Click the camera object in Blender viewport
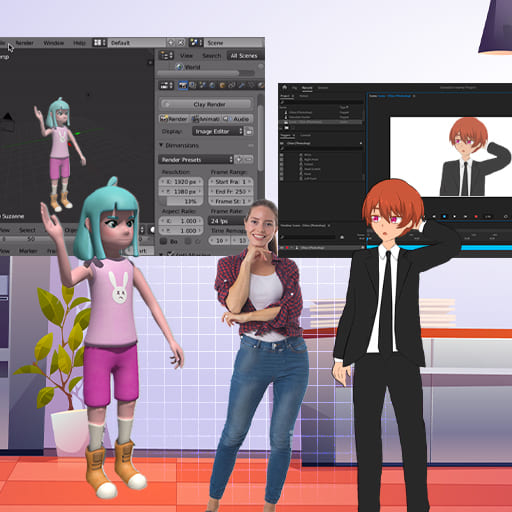This screenshot has width=512, height=512. click(7, 122)
